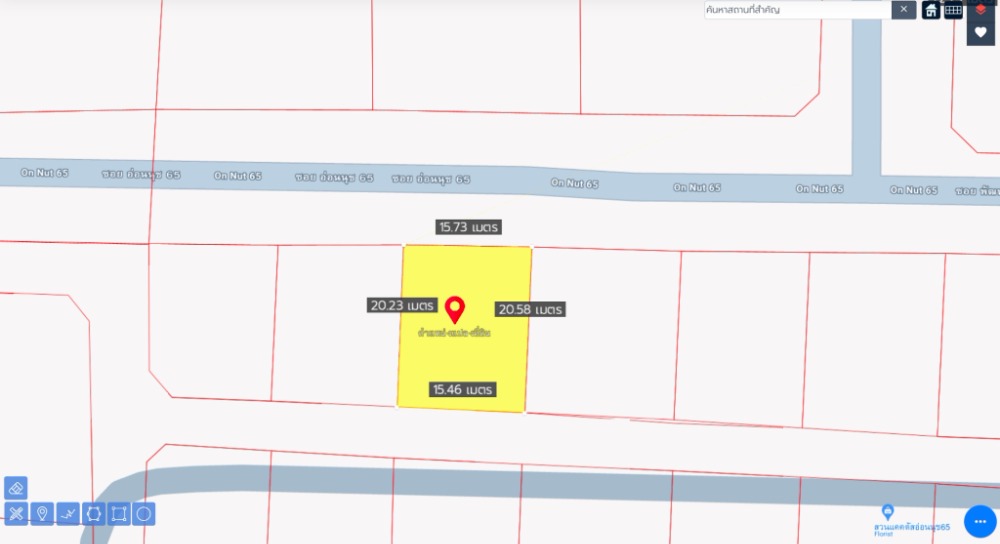Click the crossed pencil and ruler tool
This screenshot has height=544, width=1000.
16,514
